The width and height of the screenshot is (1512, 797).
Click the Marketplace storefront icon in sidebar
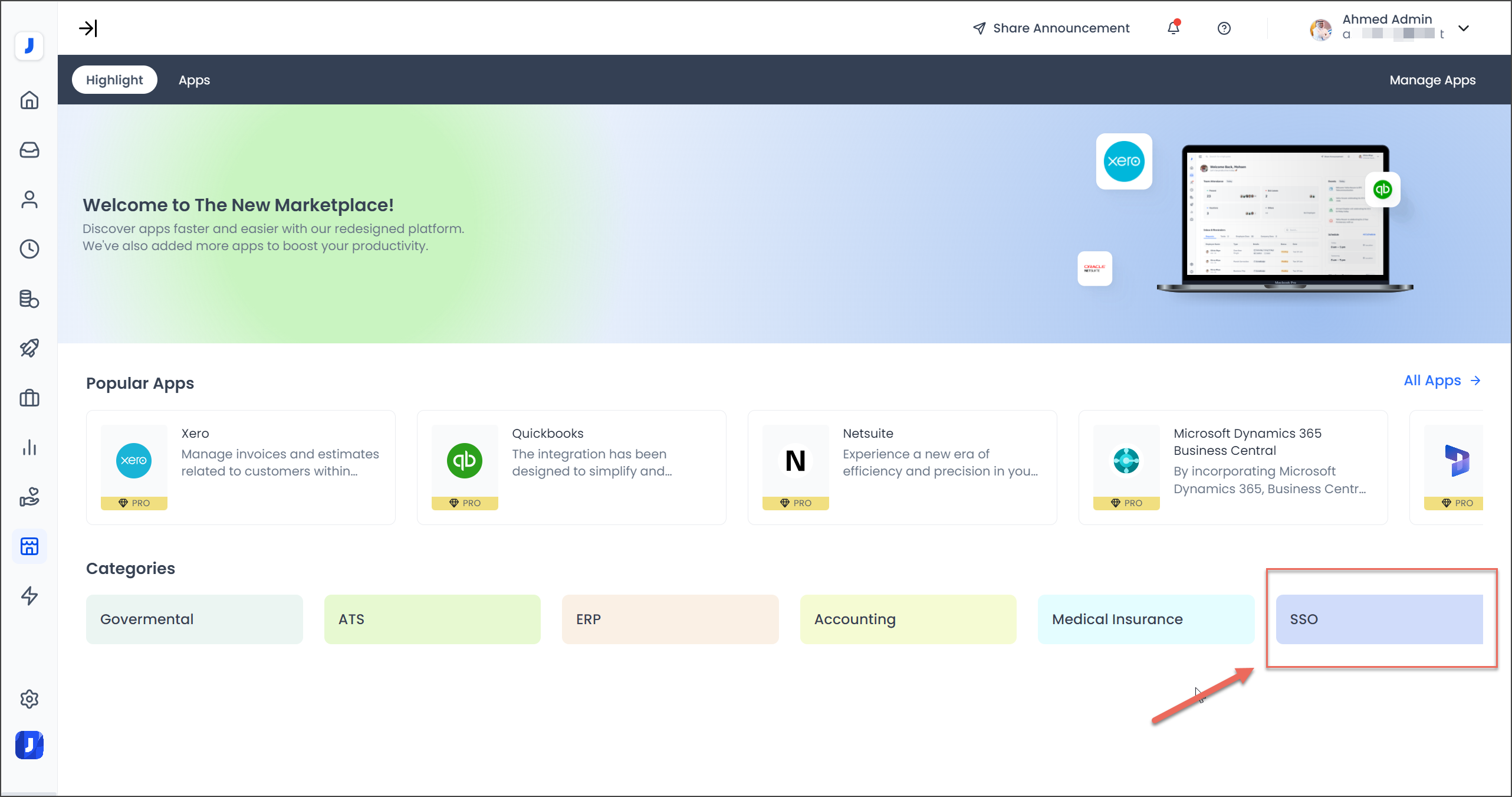pyautogui.click(x=29, y=546)
